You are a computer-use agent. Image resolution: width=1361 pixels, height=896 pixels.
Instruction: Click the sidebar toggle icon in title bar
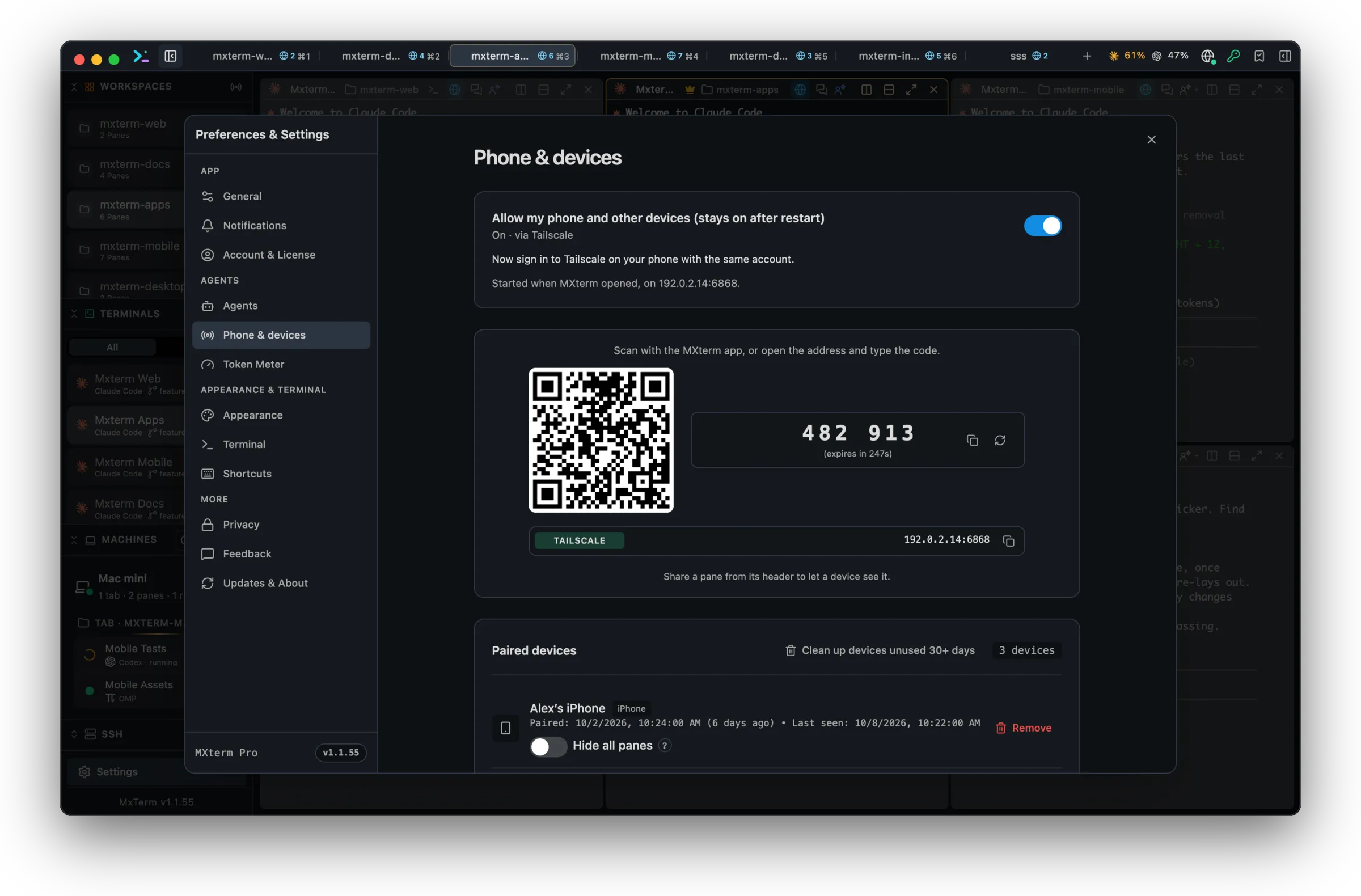point(171,56)
